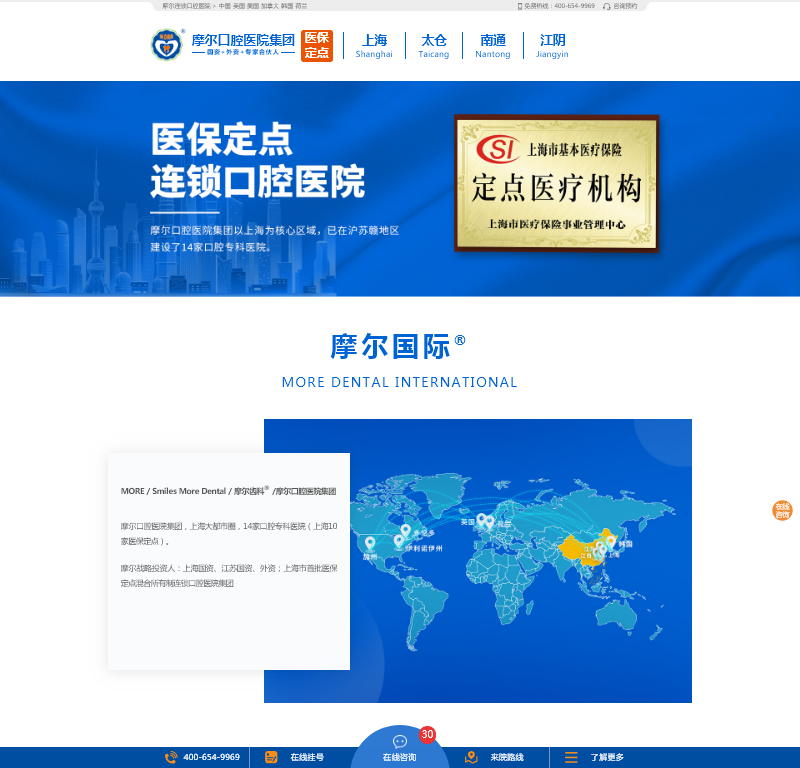Click the 在线挂号 registration form icon
Image resolution: width=800 pixels, height=768 pixels.
coord(271,757)
